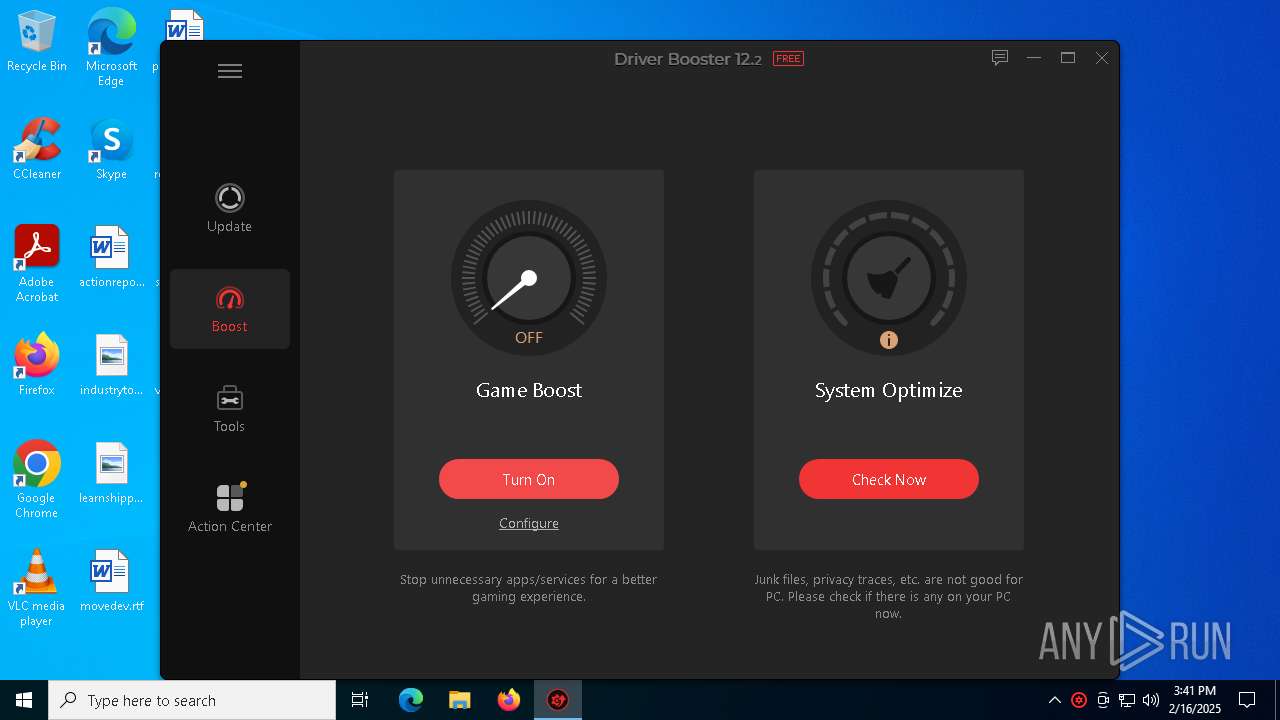Click the System Optimize broom icon
This screenshot has width=1280, height=720.
(x=889, y=278)
